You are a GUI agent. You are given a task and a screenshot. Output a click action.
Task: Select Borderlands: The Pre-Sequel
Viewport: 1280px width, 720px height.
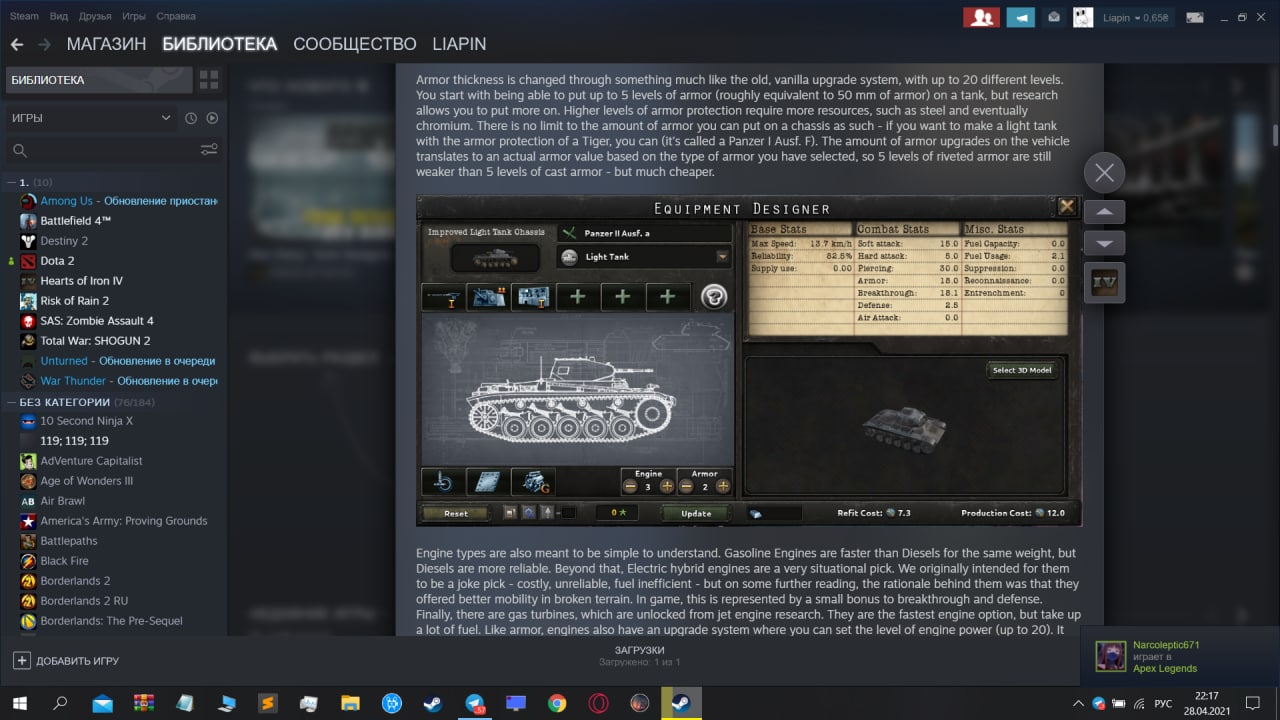tap(118, 621)
